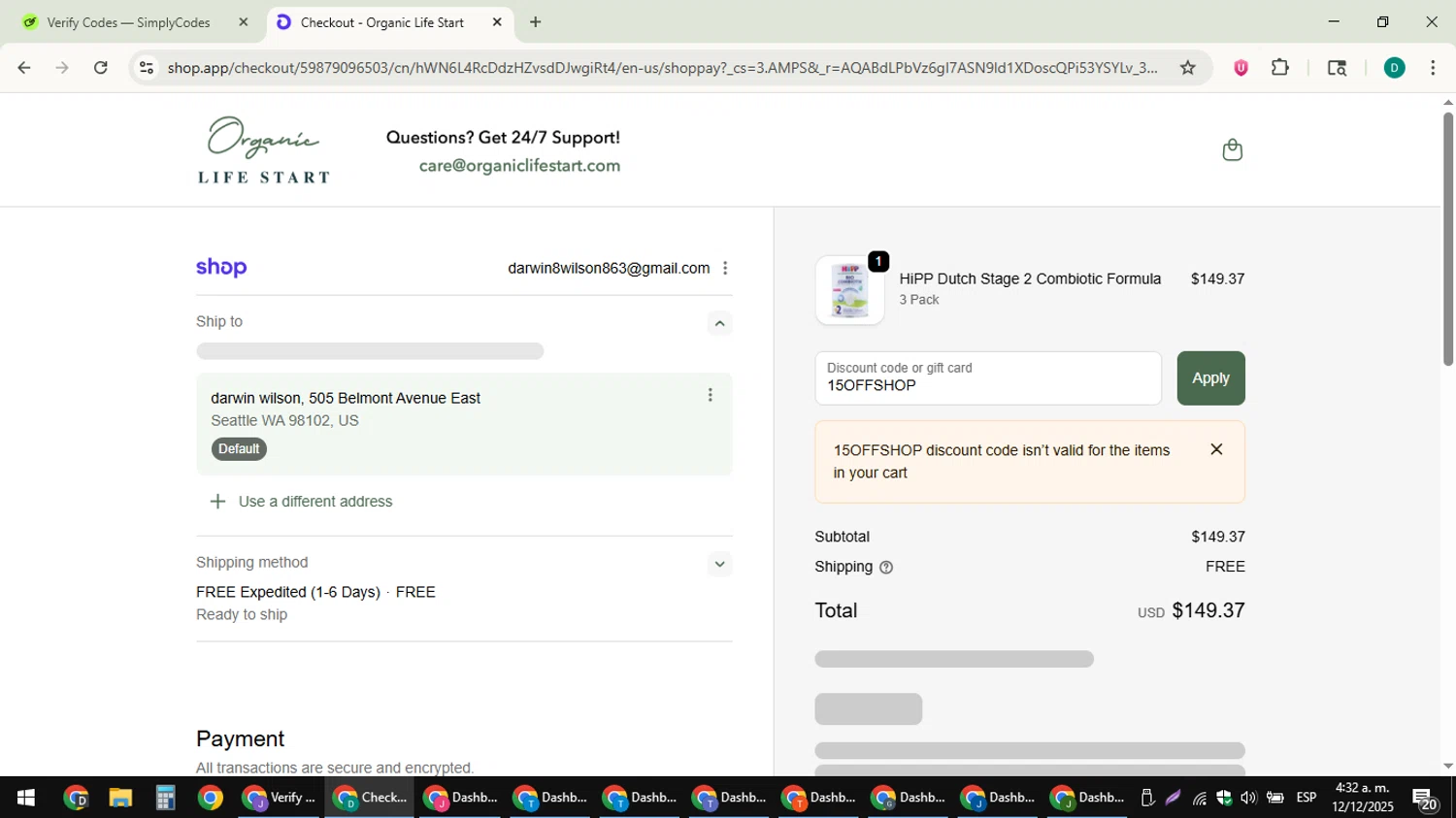Reload the checkout page
The height and width of the screenshot is (818, 1456).
(x=101, y=68)
